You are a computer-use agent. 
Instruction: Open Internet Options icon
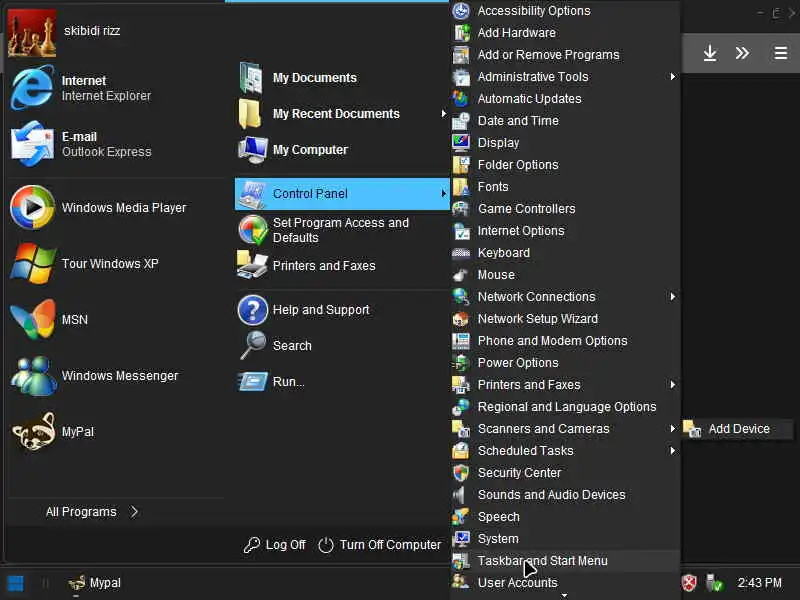[461, 231]
